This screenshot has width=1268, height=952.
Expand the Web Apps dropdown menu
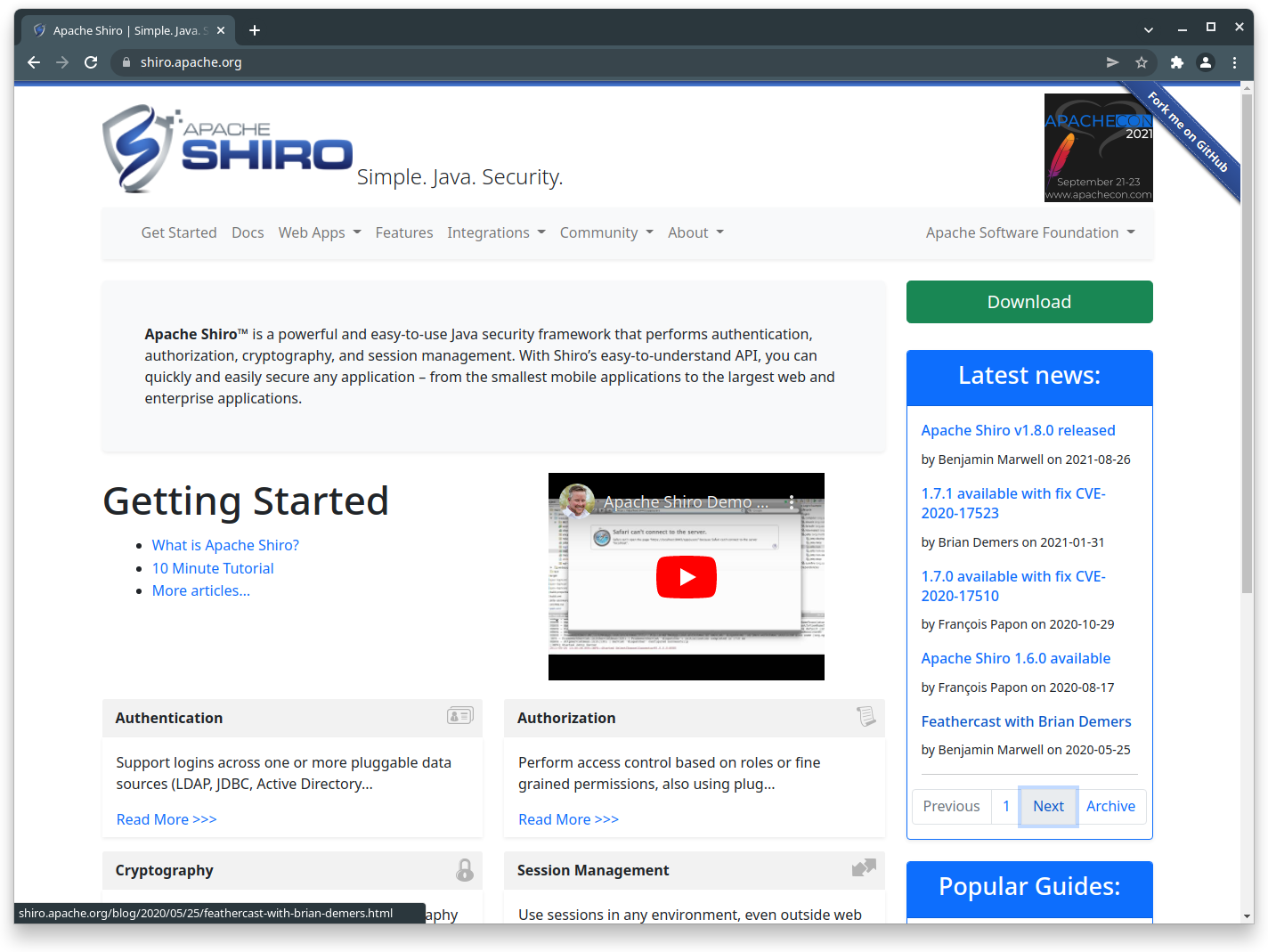pos(320,232)
